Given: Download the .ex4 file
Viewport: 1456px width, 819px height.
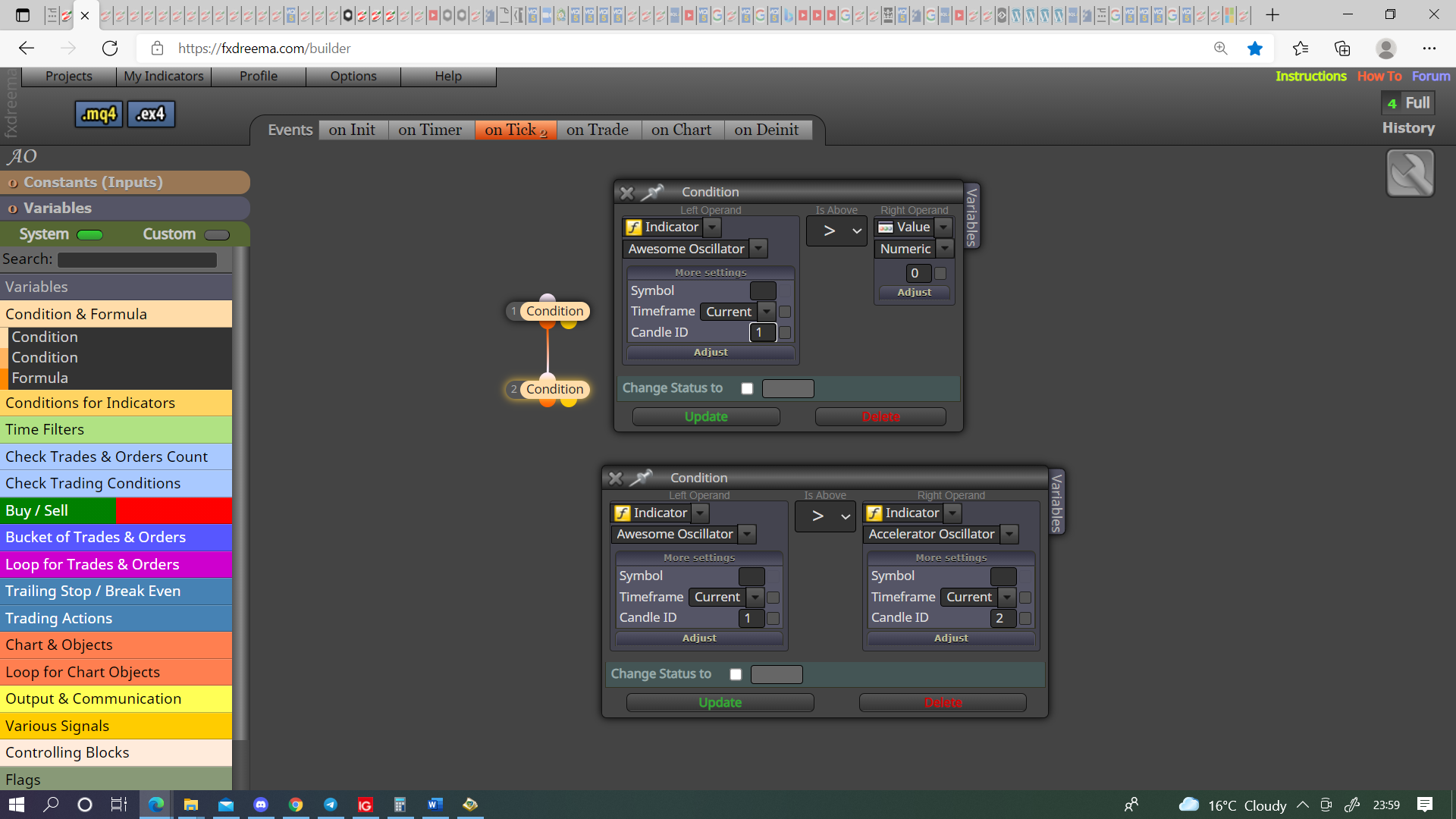Looking at the screenshot, I should pyautogui.click(x=151, y=115).
